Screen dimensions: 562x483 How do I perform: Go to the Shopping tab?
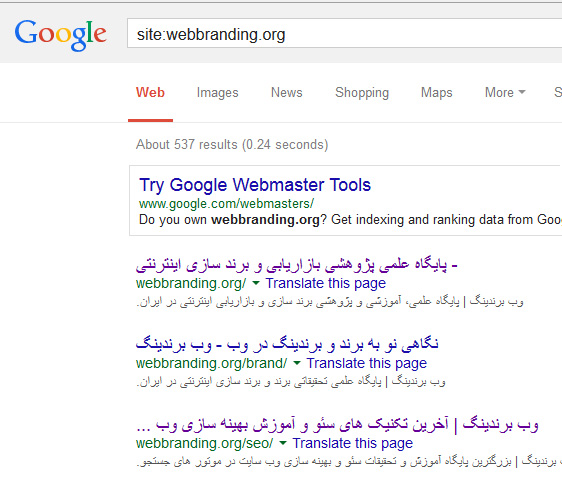[x=362, y=93]
